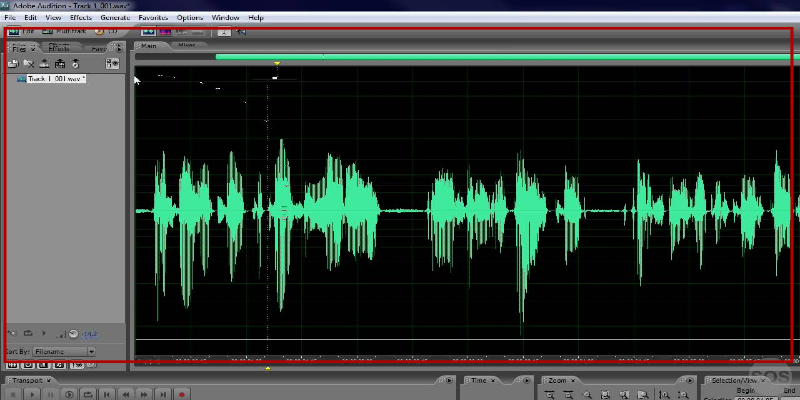
Task: Click the green zoom range bar
Action: tap(508, 57)
